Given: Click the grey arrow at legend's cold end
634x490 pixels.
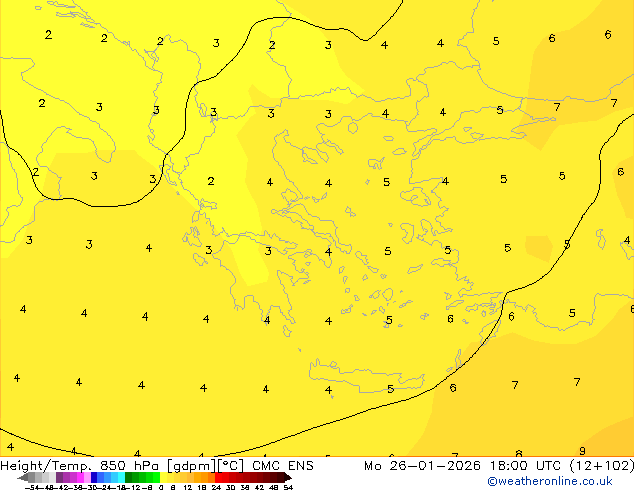Looking at the screenshot, I should pyautogui.click(x=23, y=477).
